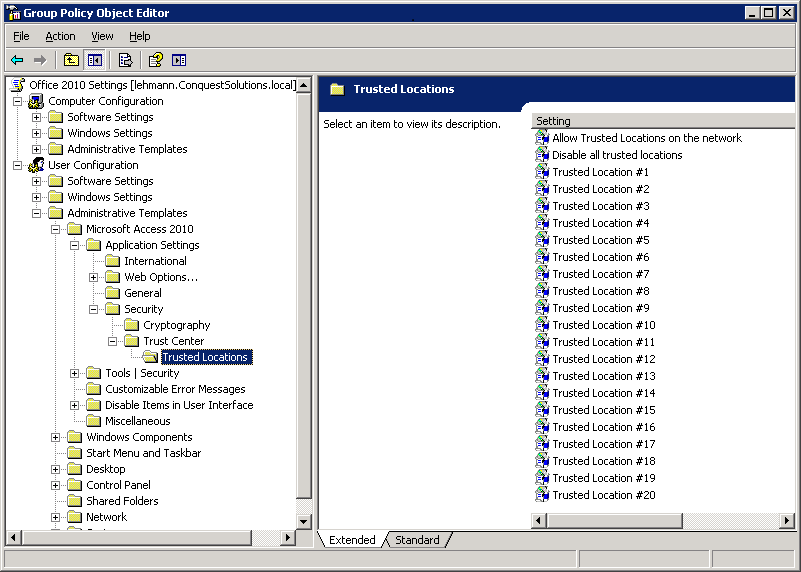Screen dimensions: 801x572
Task: Click tree pane scroll up arrow
Action: pyautogui.click(x=303, y=85)
